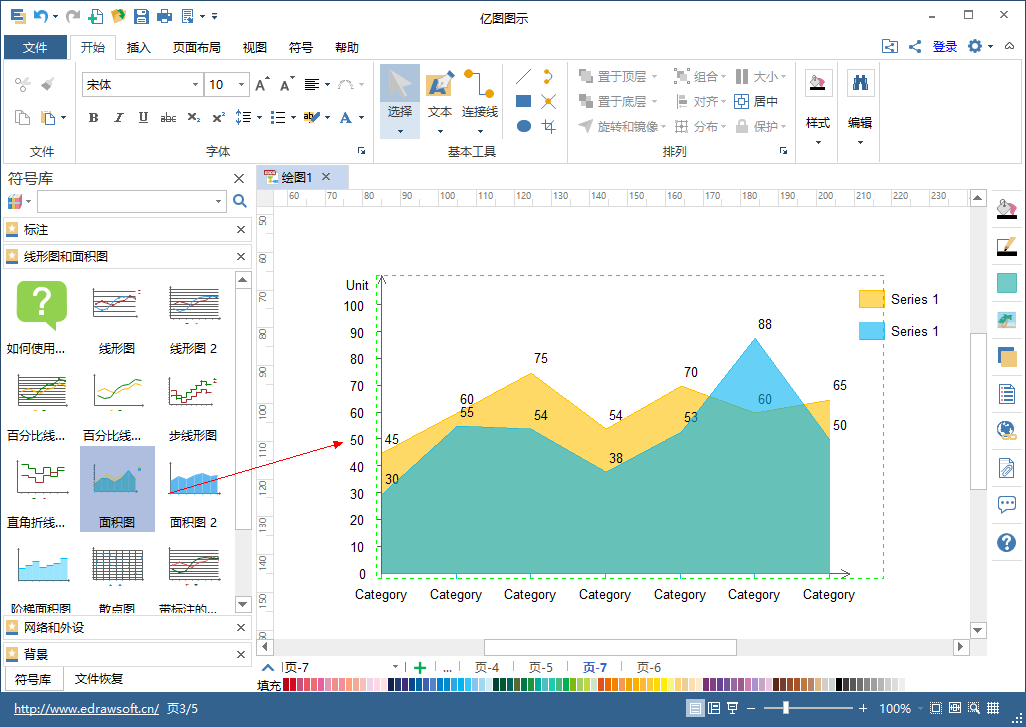Open the font name 宋体 dropdown
Image resolution: width=1026 pixels, height=727 pixels.
(195, 84)
